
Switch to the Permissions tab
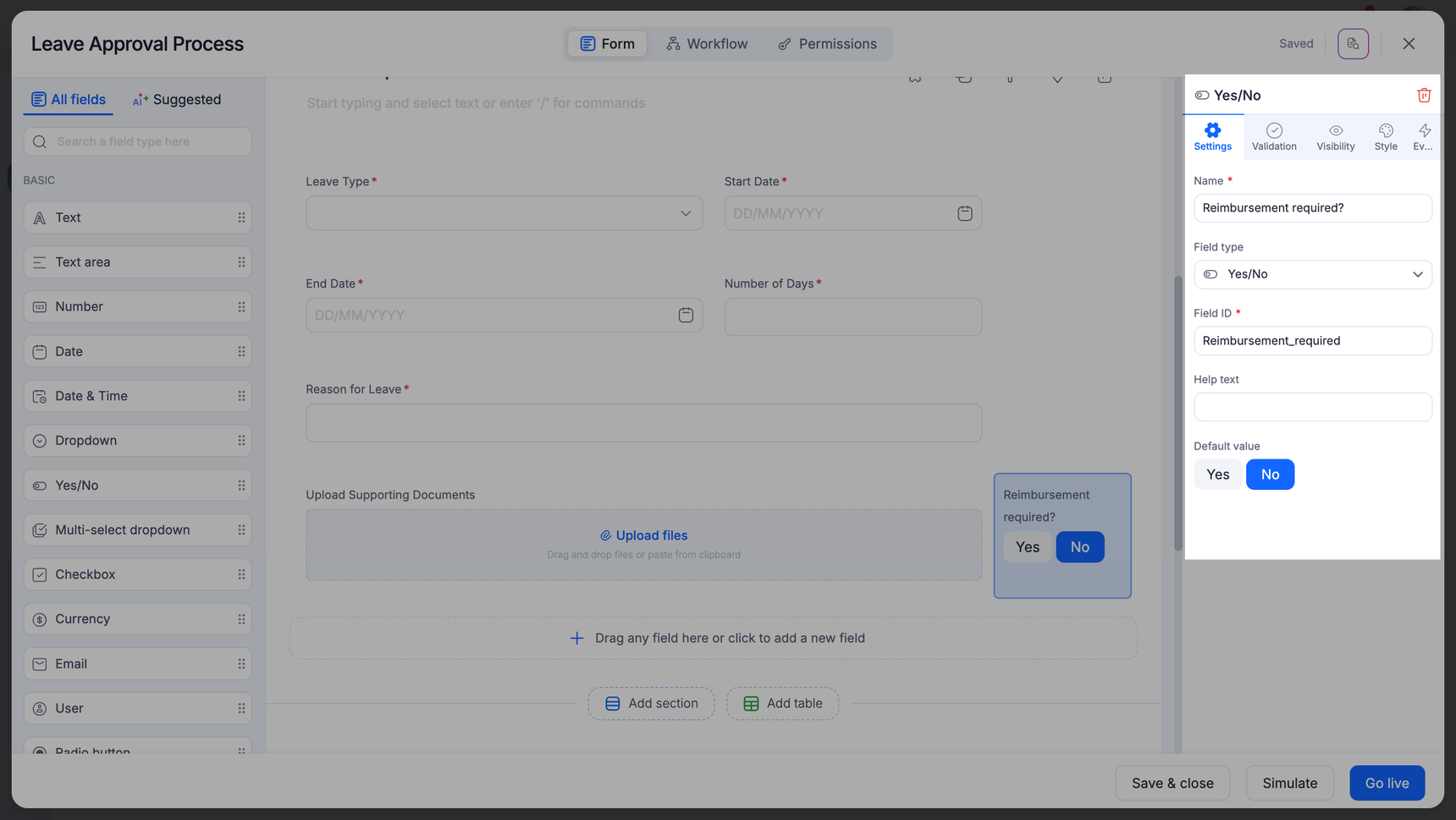(x=827, y=44)
